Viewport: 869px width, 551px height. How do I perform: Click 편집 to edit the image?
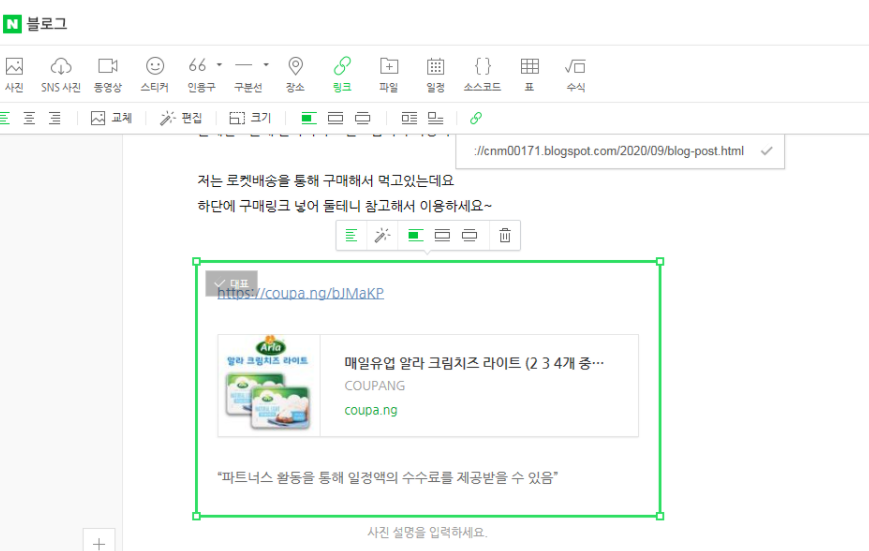point(181,118)
